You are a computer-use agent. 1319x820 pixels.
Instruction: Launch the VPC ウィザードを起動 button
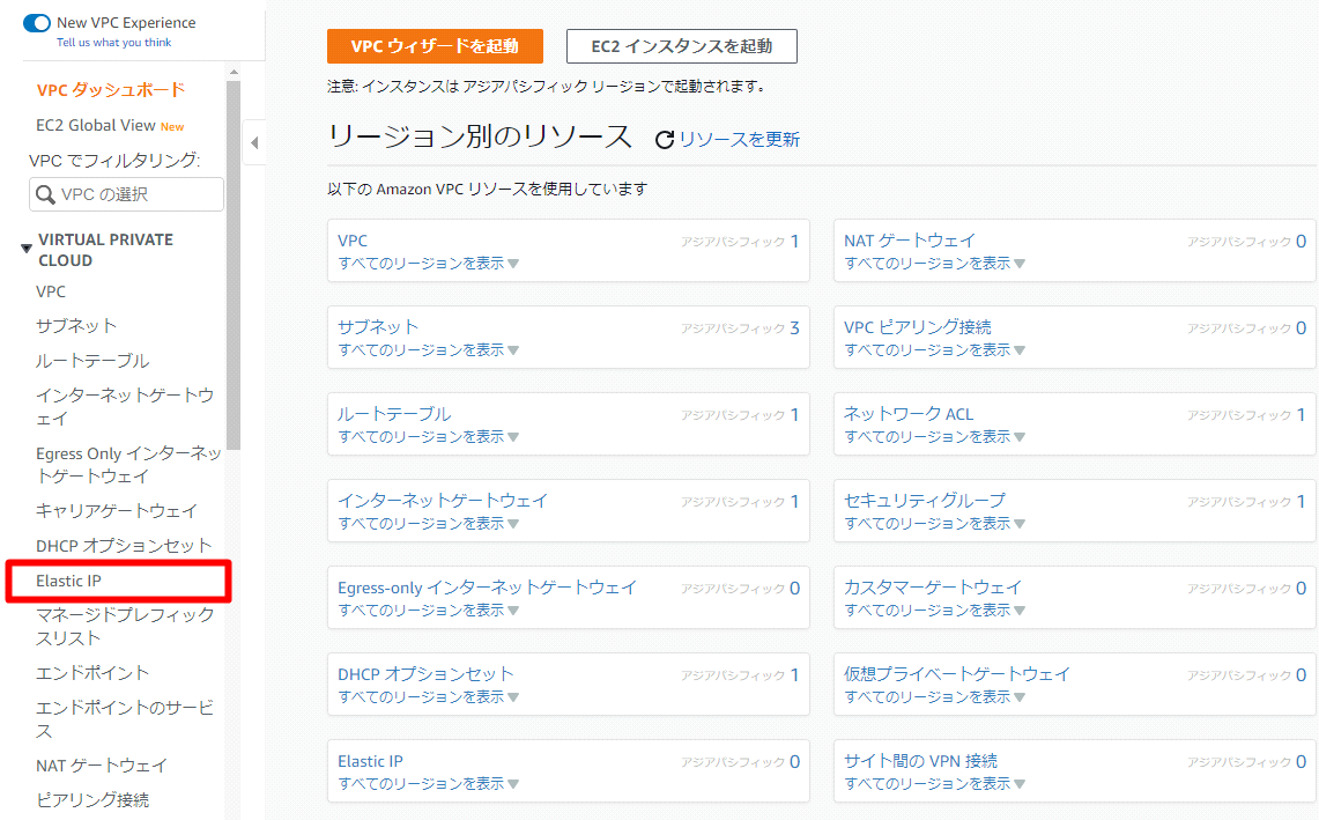[435, 47]
